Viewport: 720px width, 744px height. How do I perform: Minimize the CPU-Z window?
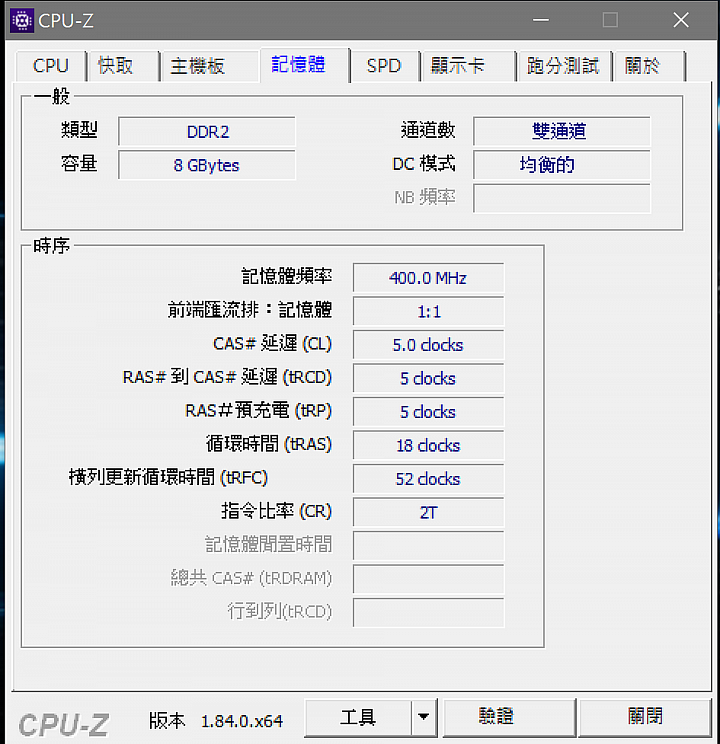pyautogui.click(x=541, y=20)
